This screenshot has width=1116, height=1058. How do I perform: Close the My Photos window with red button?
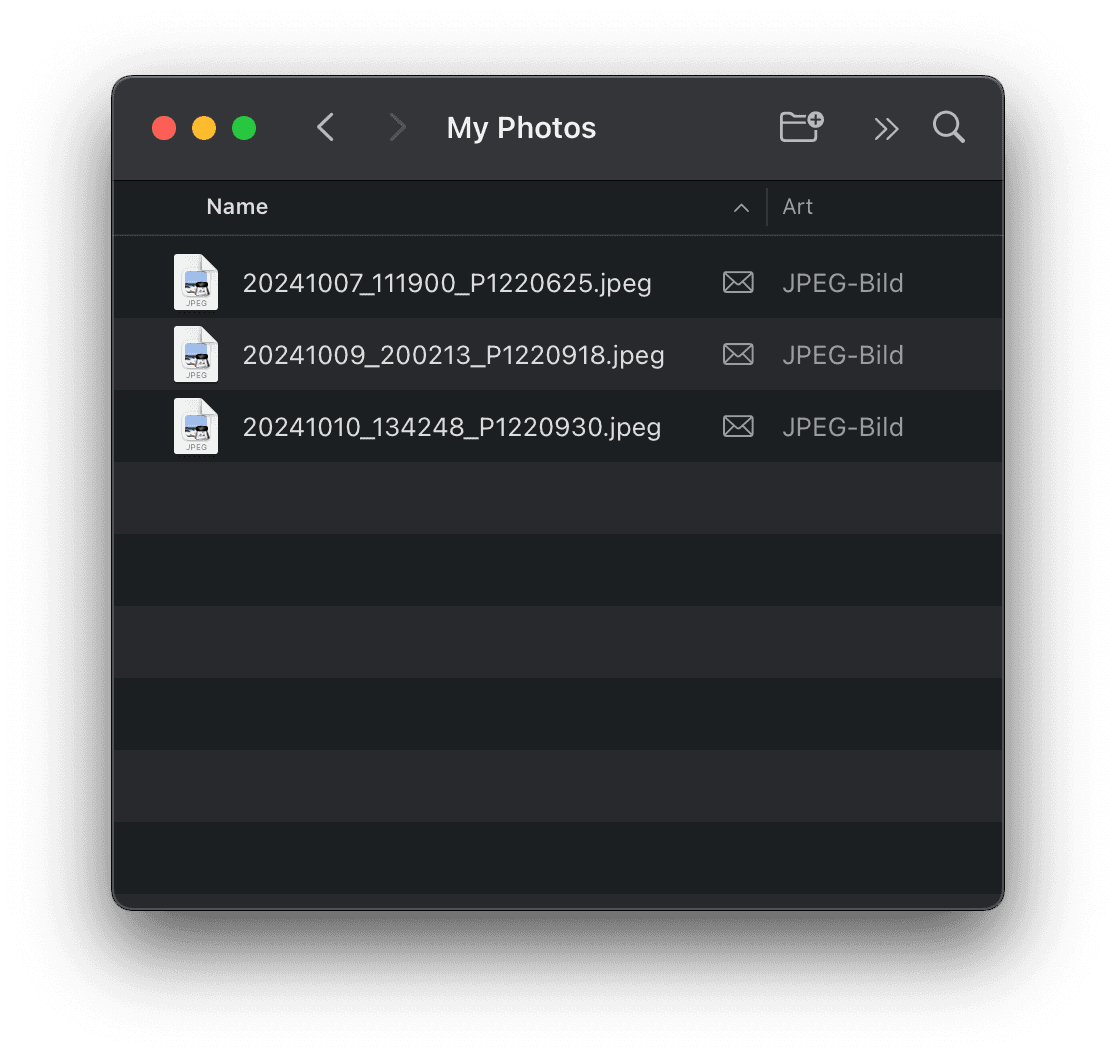[164, 128]
